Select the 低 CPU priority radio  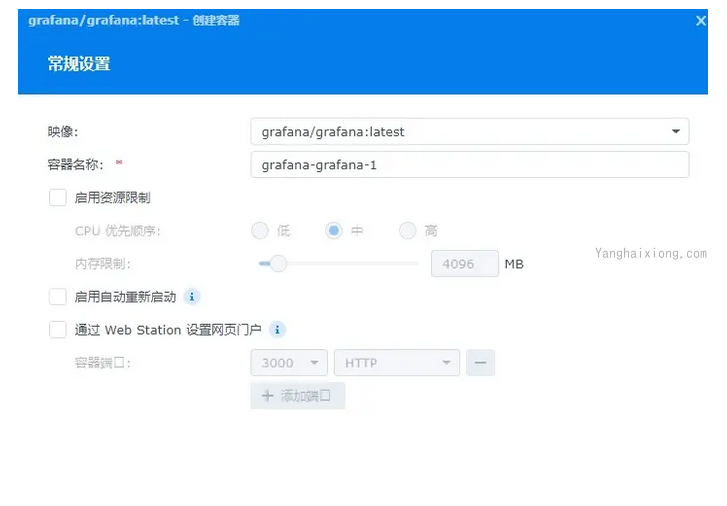coord(260,231)
